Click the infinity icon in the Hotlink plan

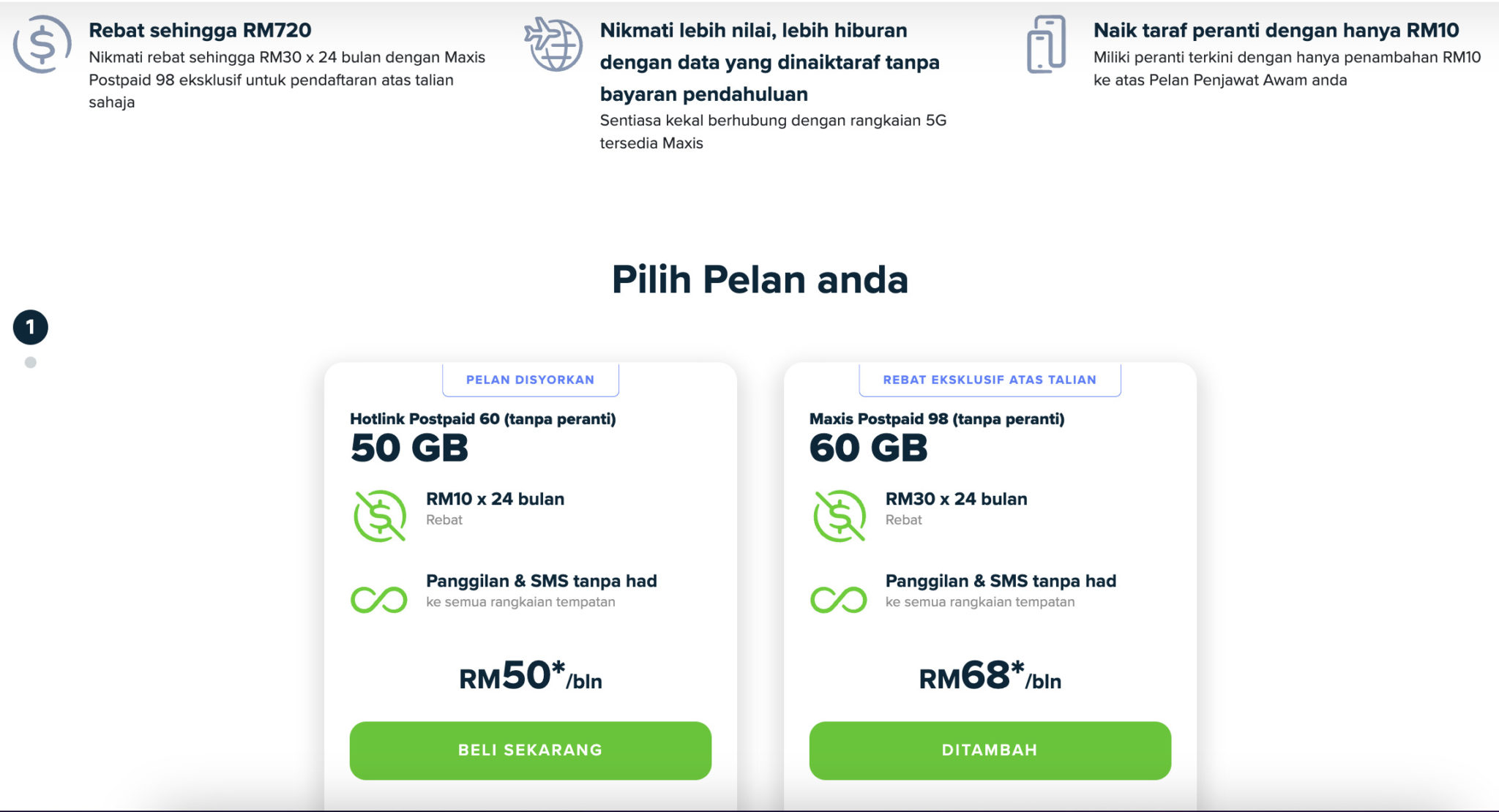(379, 600)
